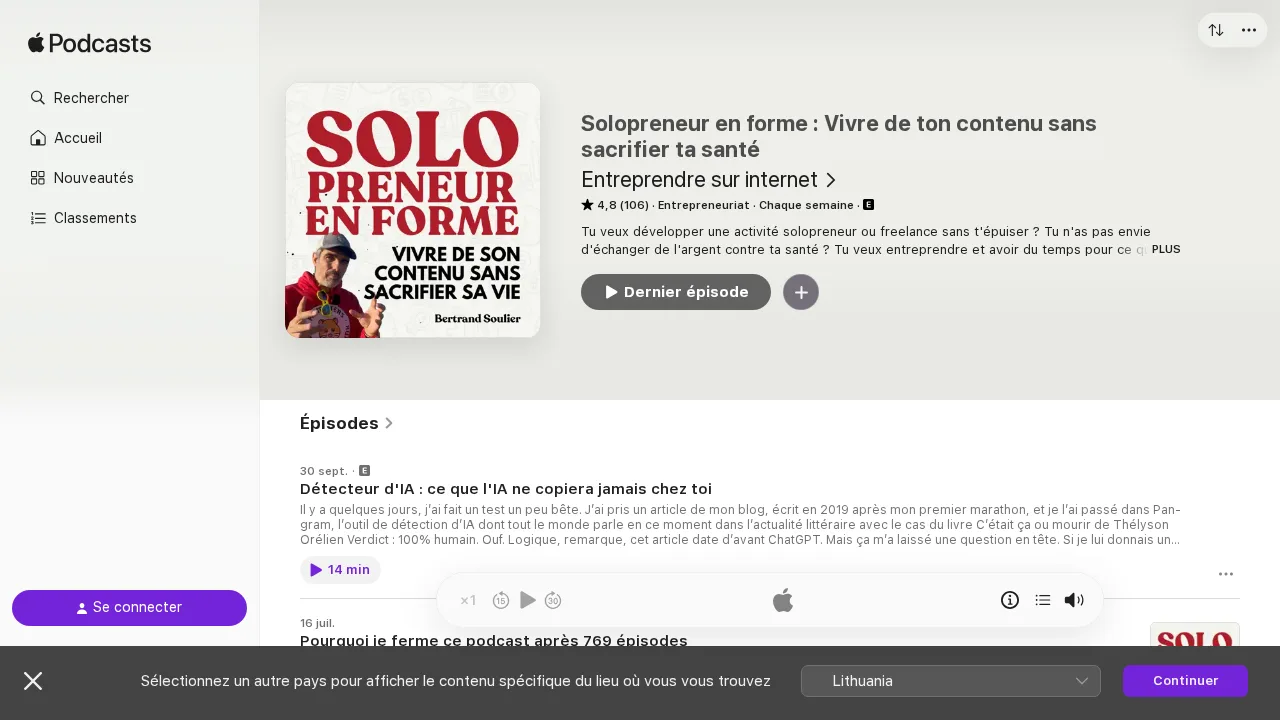Click the Se connecter button
The image size is (1280, 720).
coord(129,608)
